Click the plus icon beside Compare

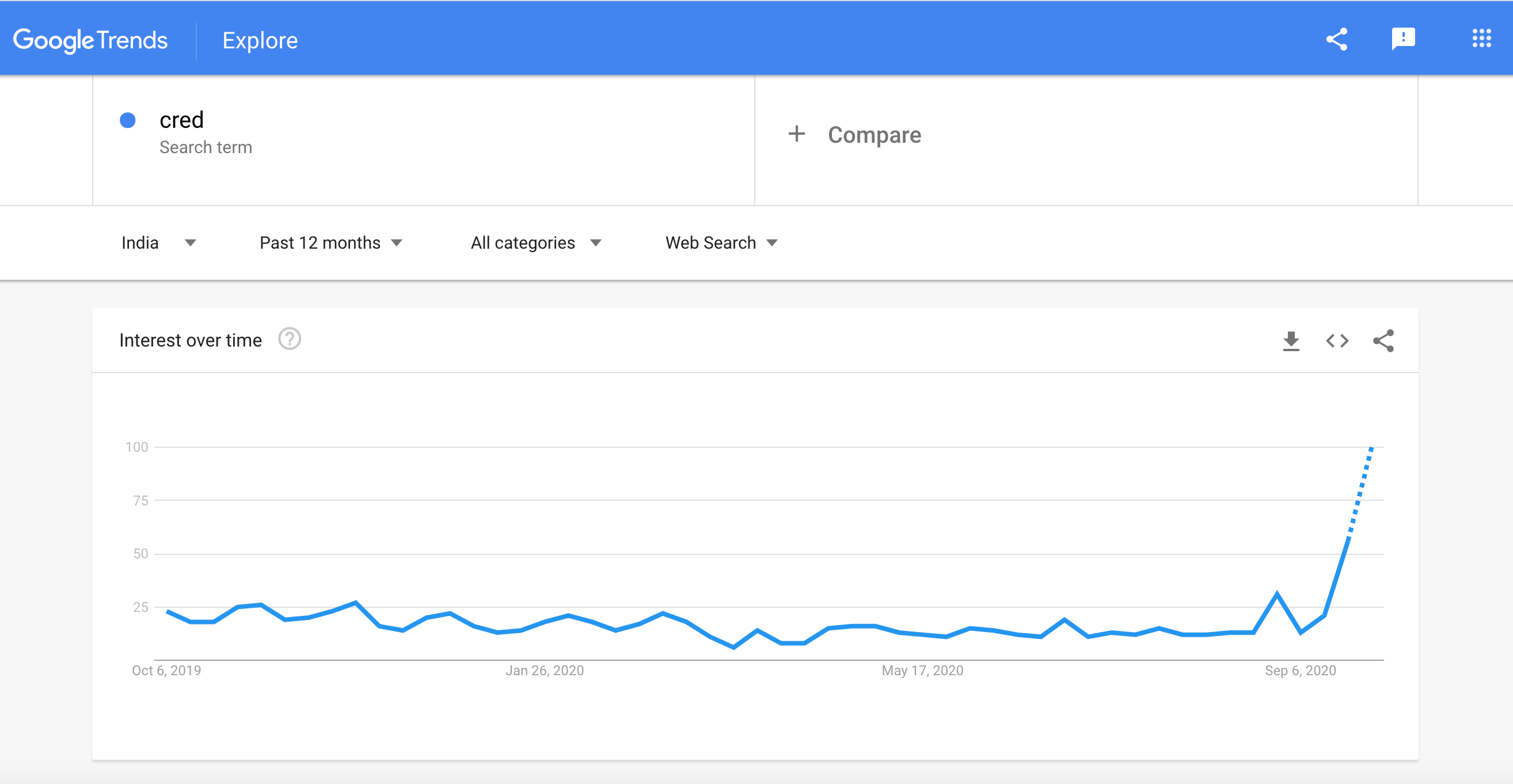pos(796,134)
